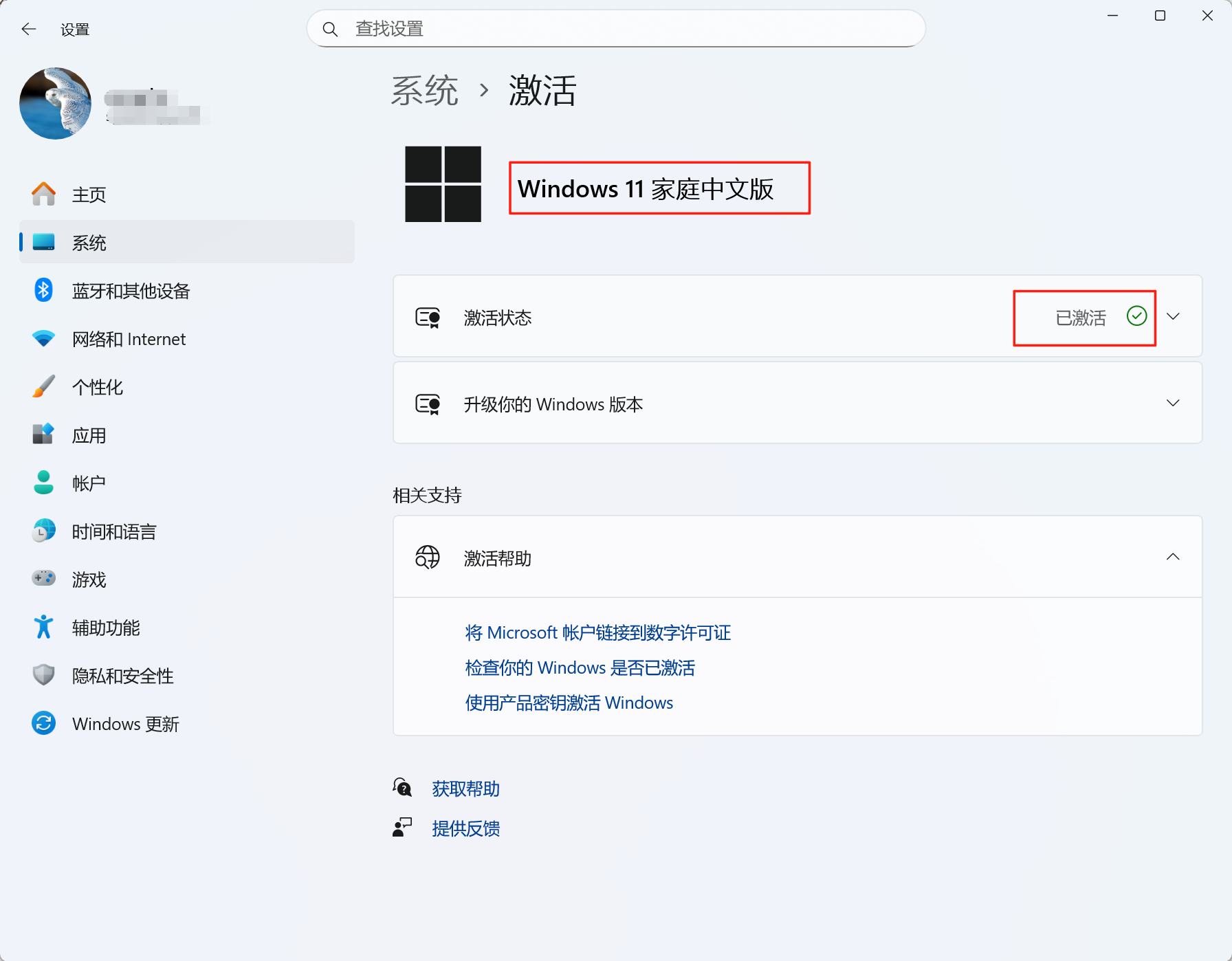1232x961 pixels.
Task: Click the 系统 breadcrumb link
Action: click(x=425, y=90)
